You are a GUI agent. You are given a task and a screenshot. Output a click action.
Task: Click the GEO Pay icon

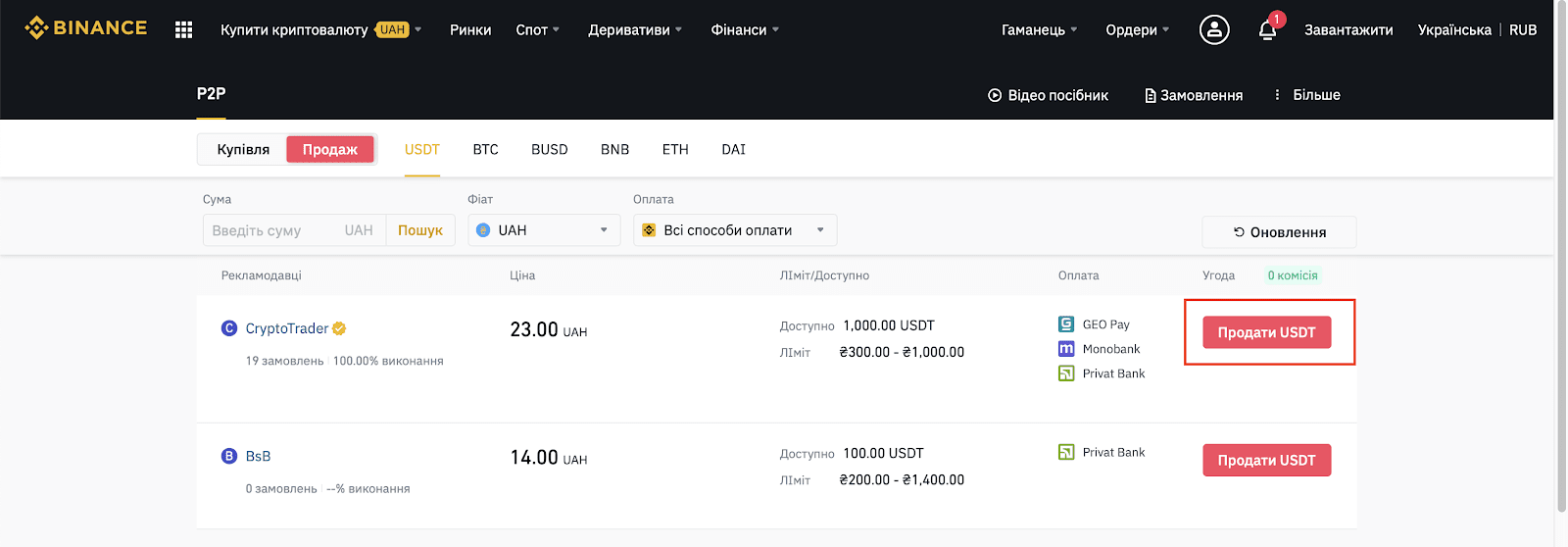[x=1066, y=324]
